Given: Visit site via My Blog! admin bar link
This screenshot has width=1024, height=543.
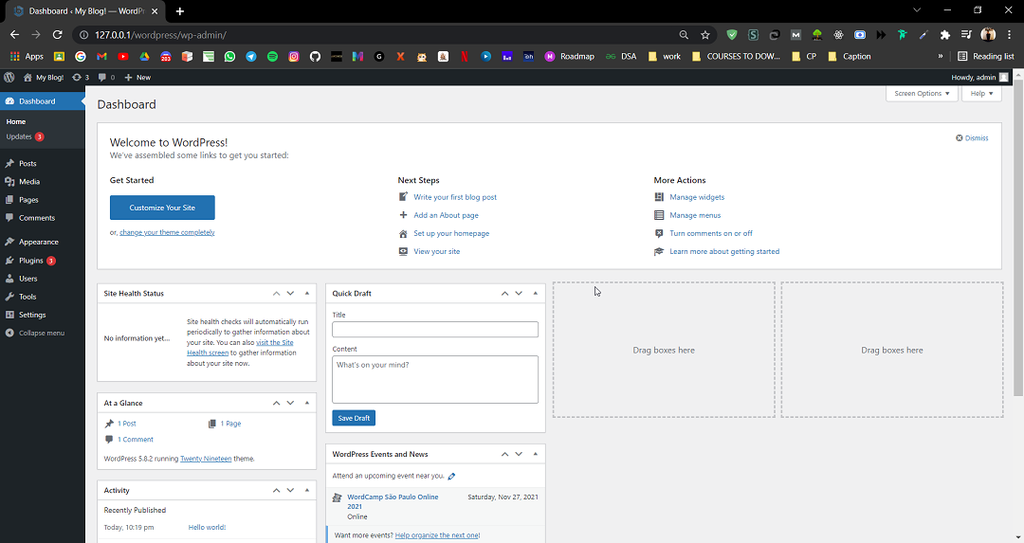Looking at the screenshot, I should tap(44, 77).
